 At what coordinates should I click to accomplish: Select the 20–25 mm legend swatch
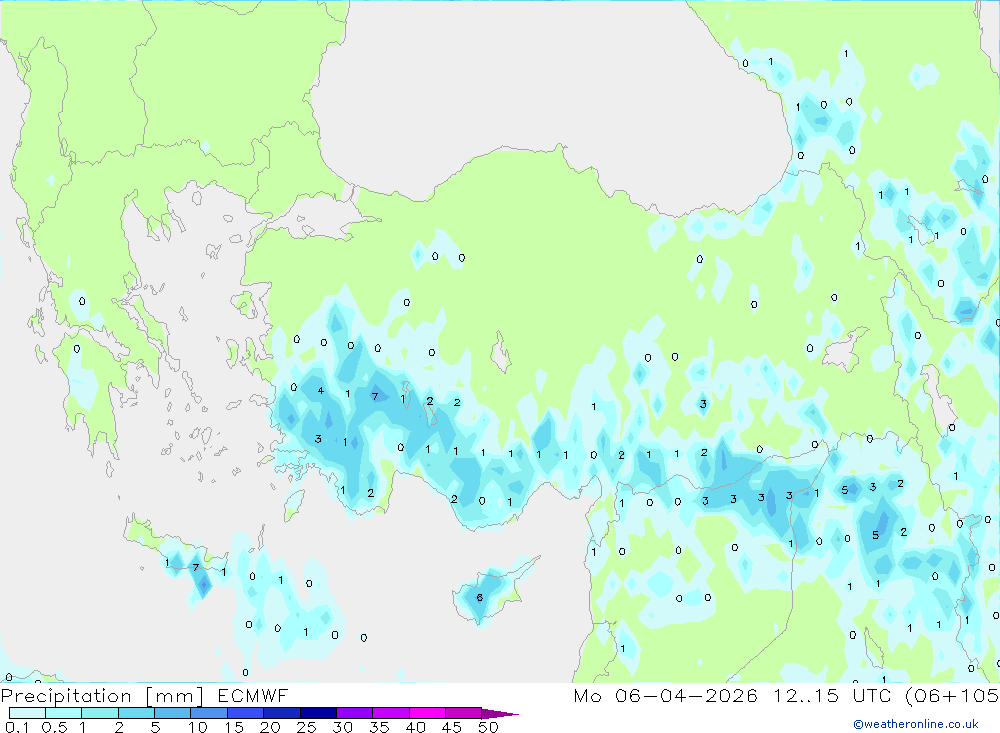(282, 713)
